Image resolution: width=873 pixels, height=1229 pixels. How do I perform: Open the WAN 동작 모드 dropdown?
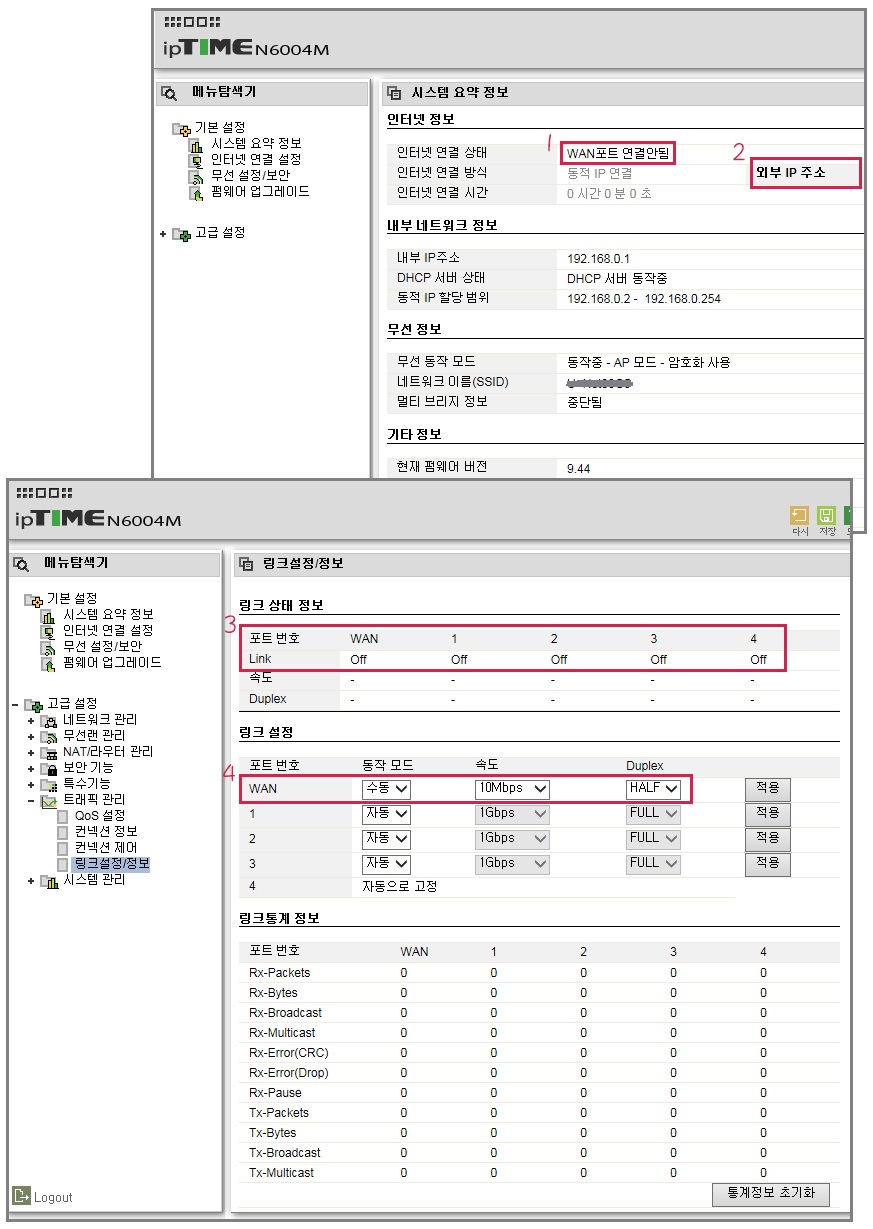386,789
